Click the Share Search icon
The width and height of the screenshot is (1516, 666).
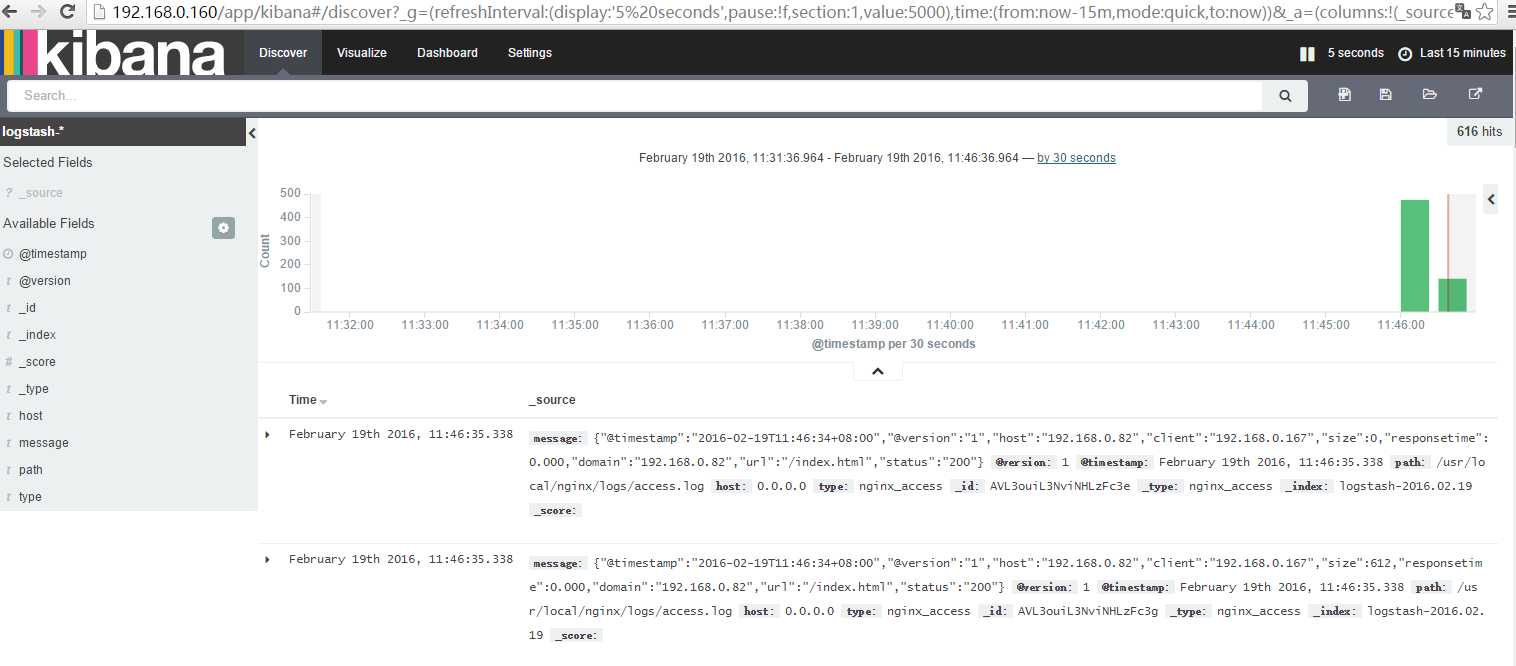tap(1475, 94)
